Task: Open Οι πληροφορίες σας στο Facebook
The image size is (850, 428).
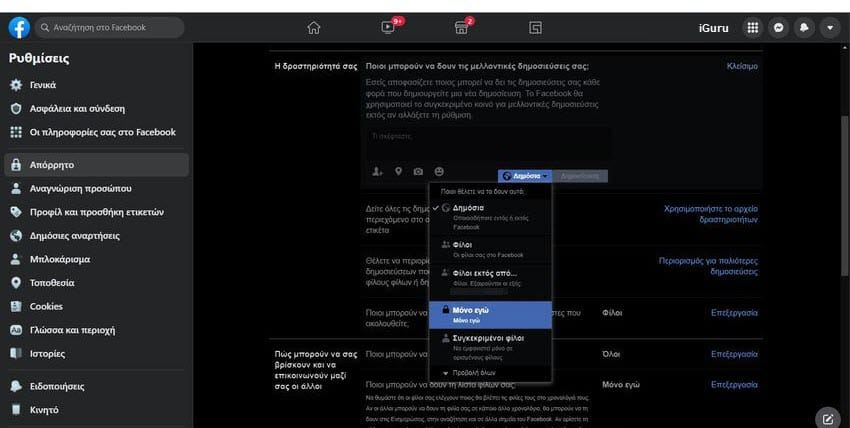Action: pos(96,132)
